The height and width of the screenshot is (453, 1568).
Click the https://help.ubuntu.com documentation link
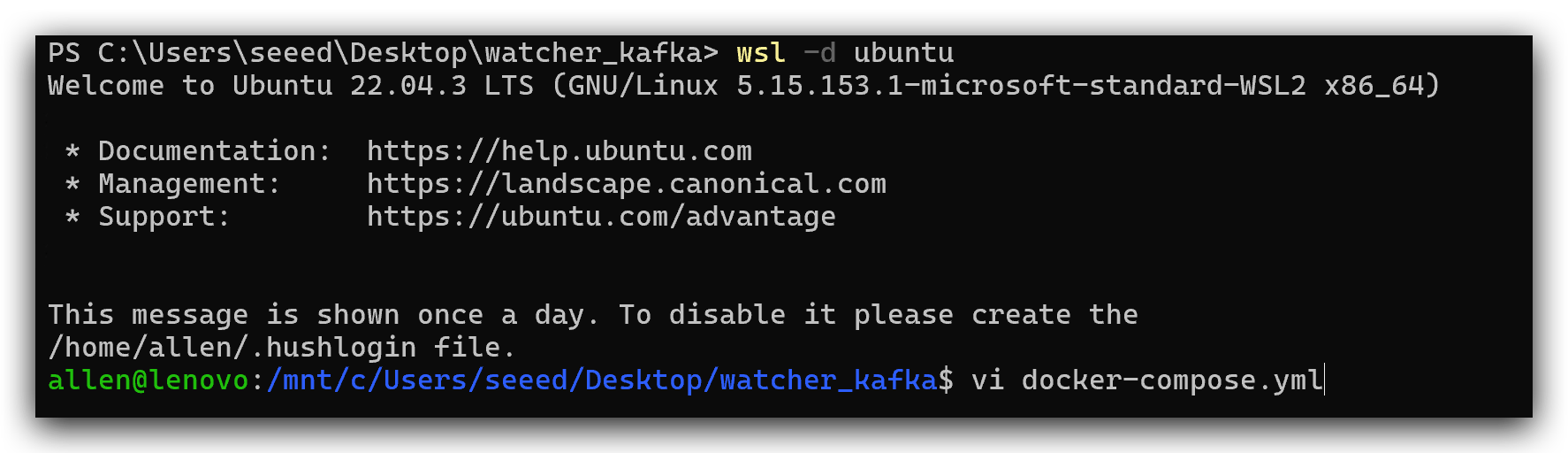coord(559,151)
